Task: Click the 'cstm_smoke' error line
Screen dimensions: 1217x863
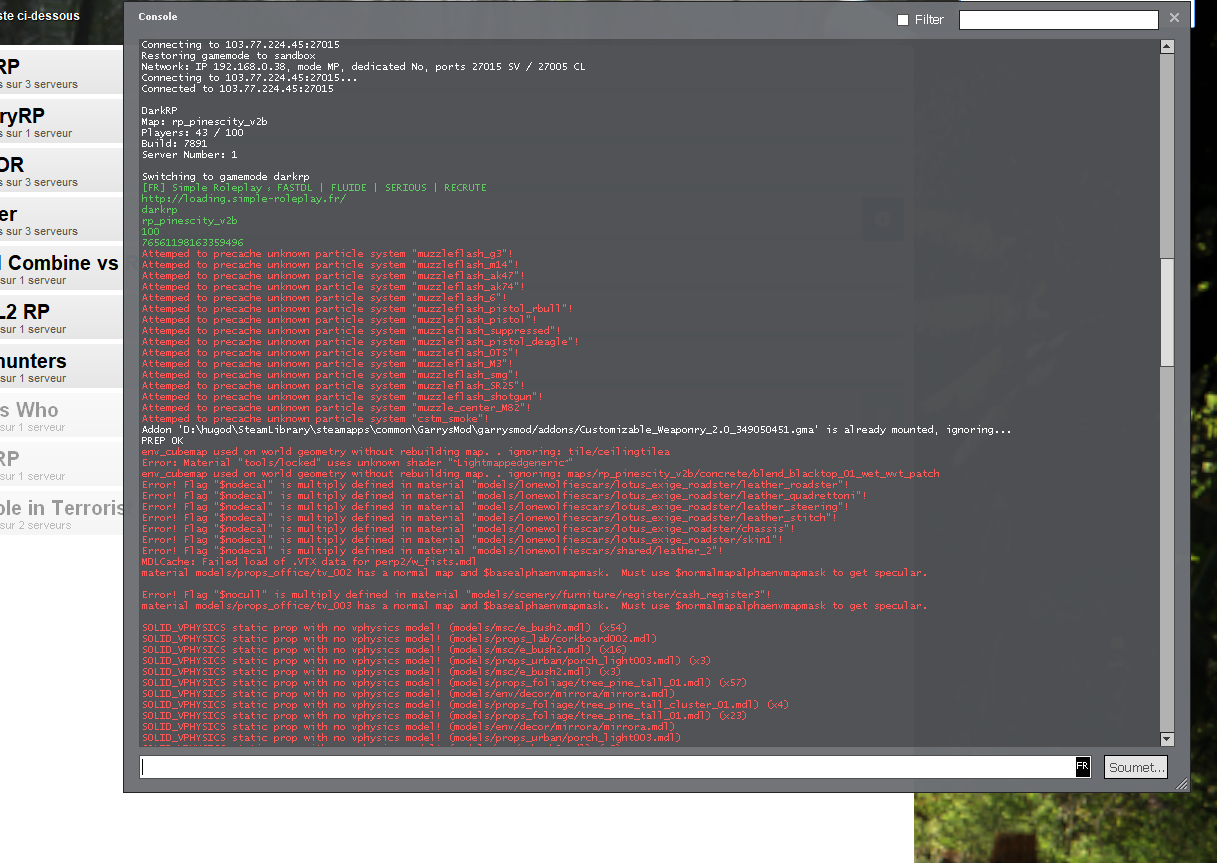Action: coord(315,419)
